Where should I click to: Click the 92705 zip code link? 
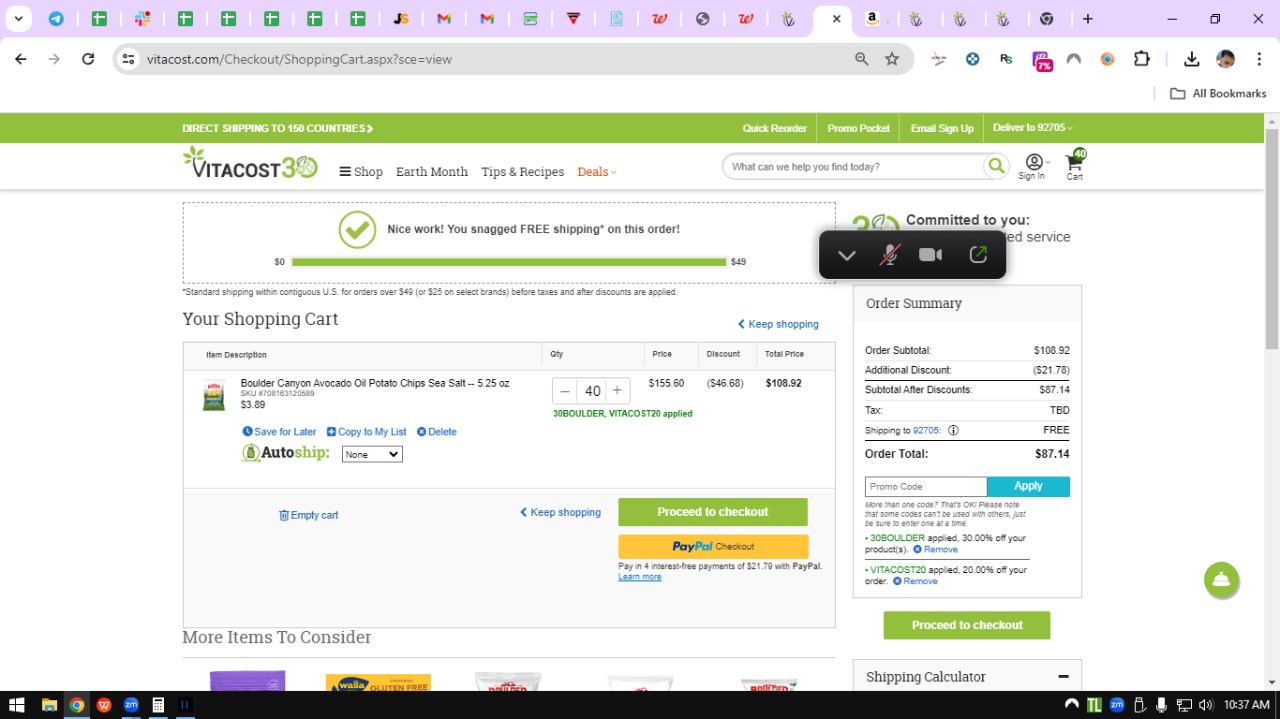(x=926, y=431)
